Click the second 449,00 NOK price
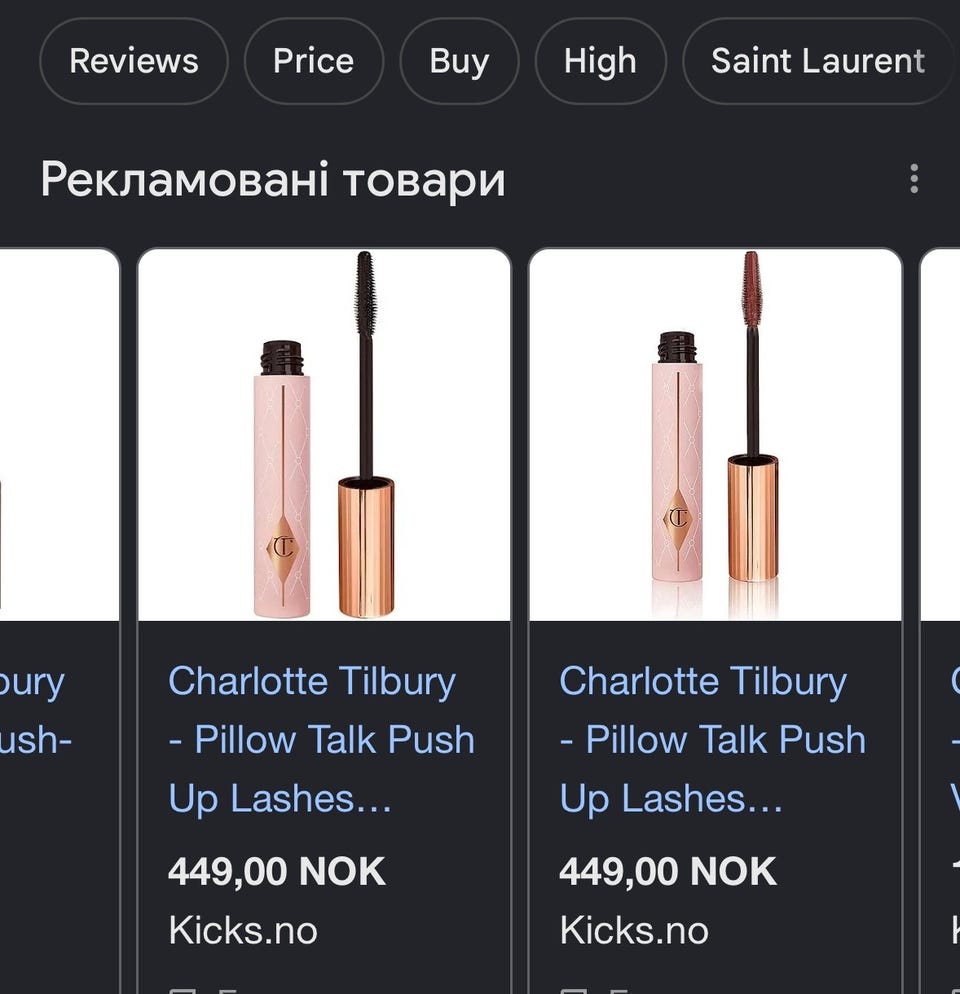The height and width of the screenshot is (994, 960). tap(668, 871)
